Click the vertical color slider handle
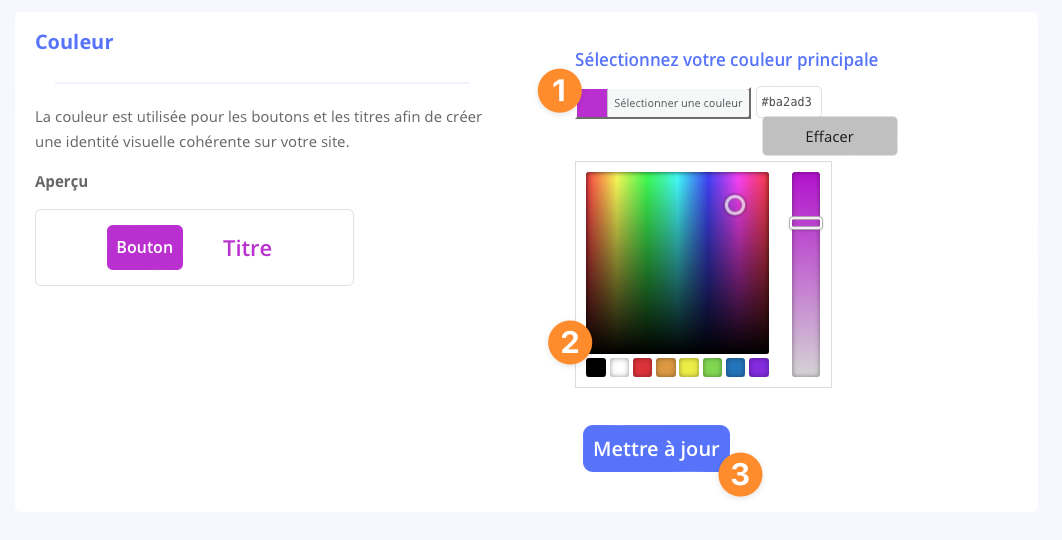 pos(806,223)
